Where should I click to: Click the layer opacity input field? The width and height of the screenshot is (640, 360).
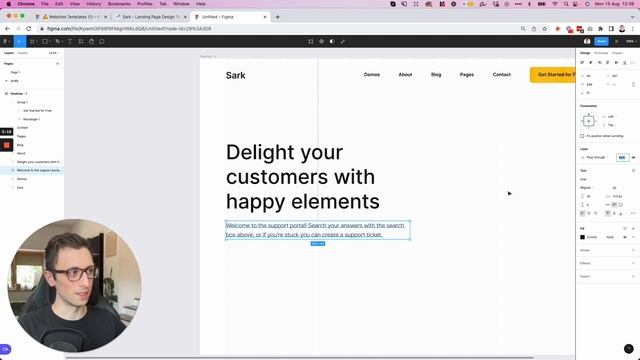pos(622,158)
